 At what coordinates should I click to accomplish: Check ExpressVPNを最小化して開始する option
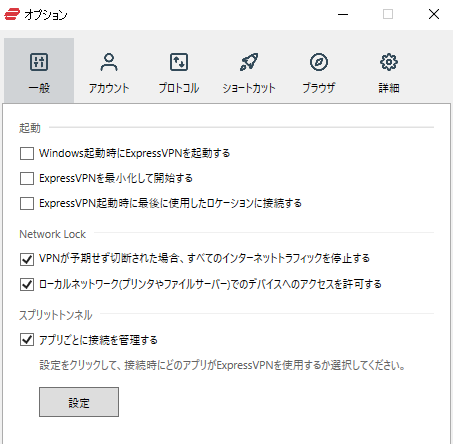[27, 178]
